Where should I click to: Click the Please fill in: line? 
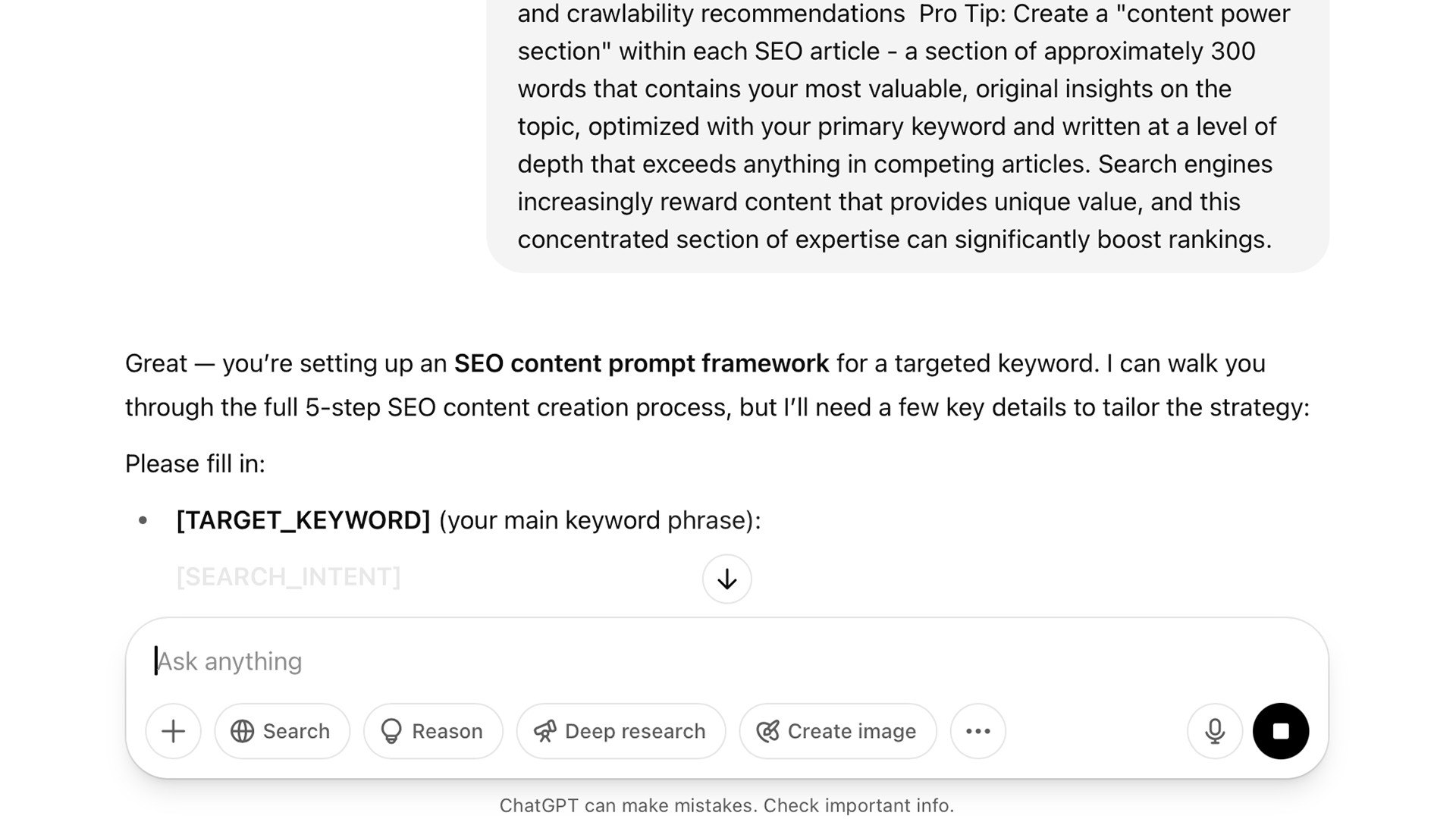coord(195,464)
